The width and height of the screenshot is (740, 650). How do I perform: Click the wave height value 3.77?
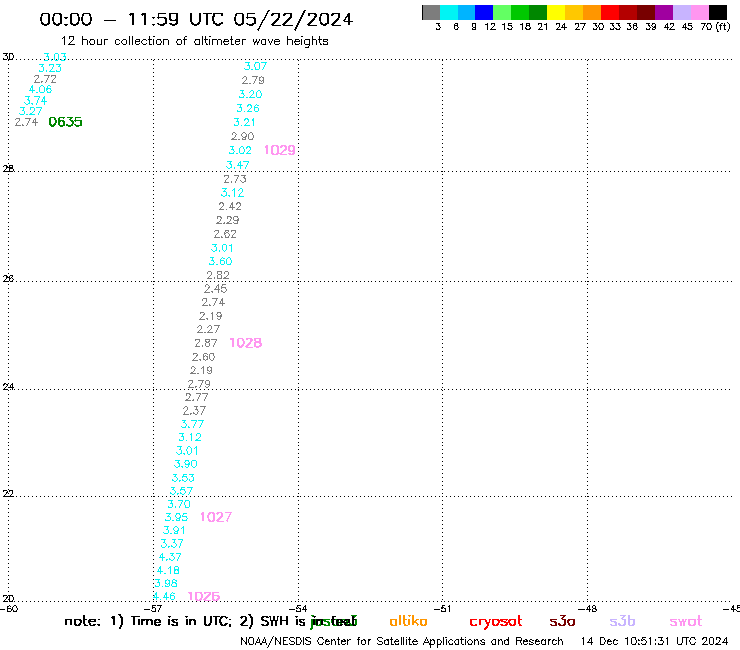192,424
